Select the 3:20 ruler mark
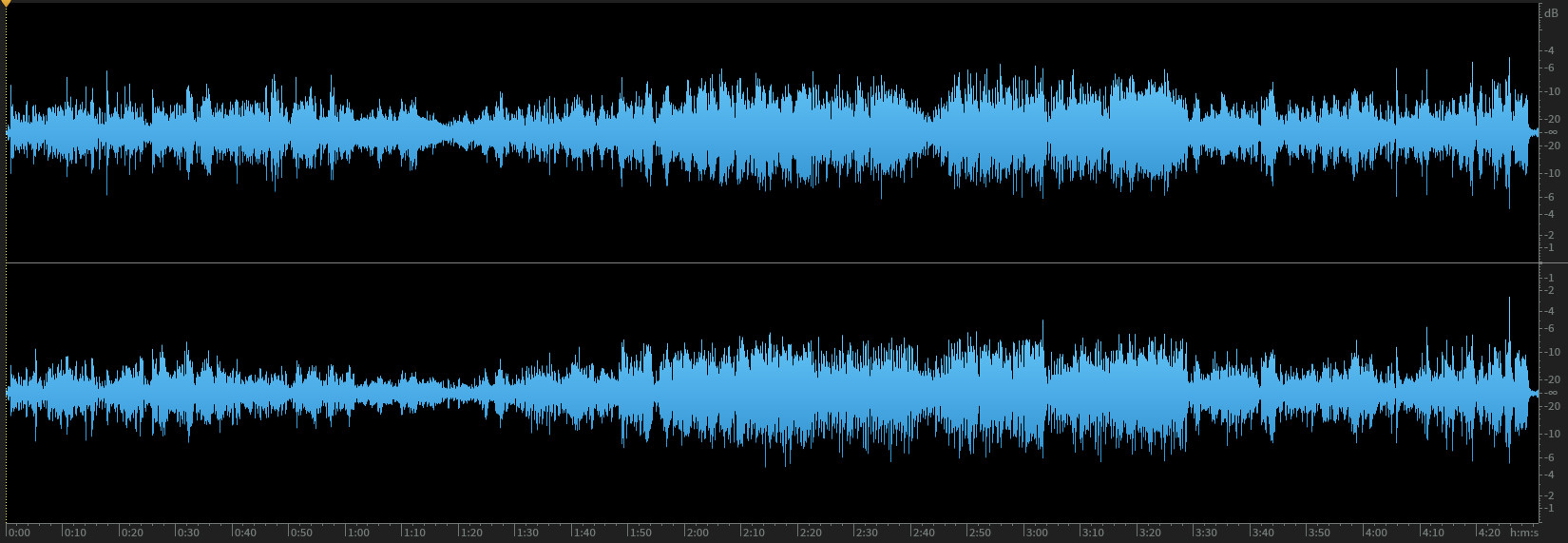Screen dimensions: 1568x543 tap(1150, 533)
